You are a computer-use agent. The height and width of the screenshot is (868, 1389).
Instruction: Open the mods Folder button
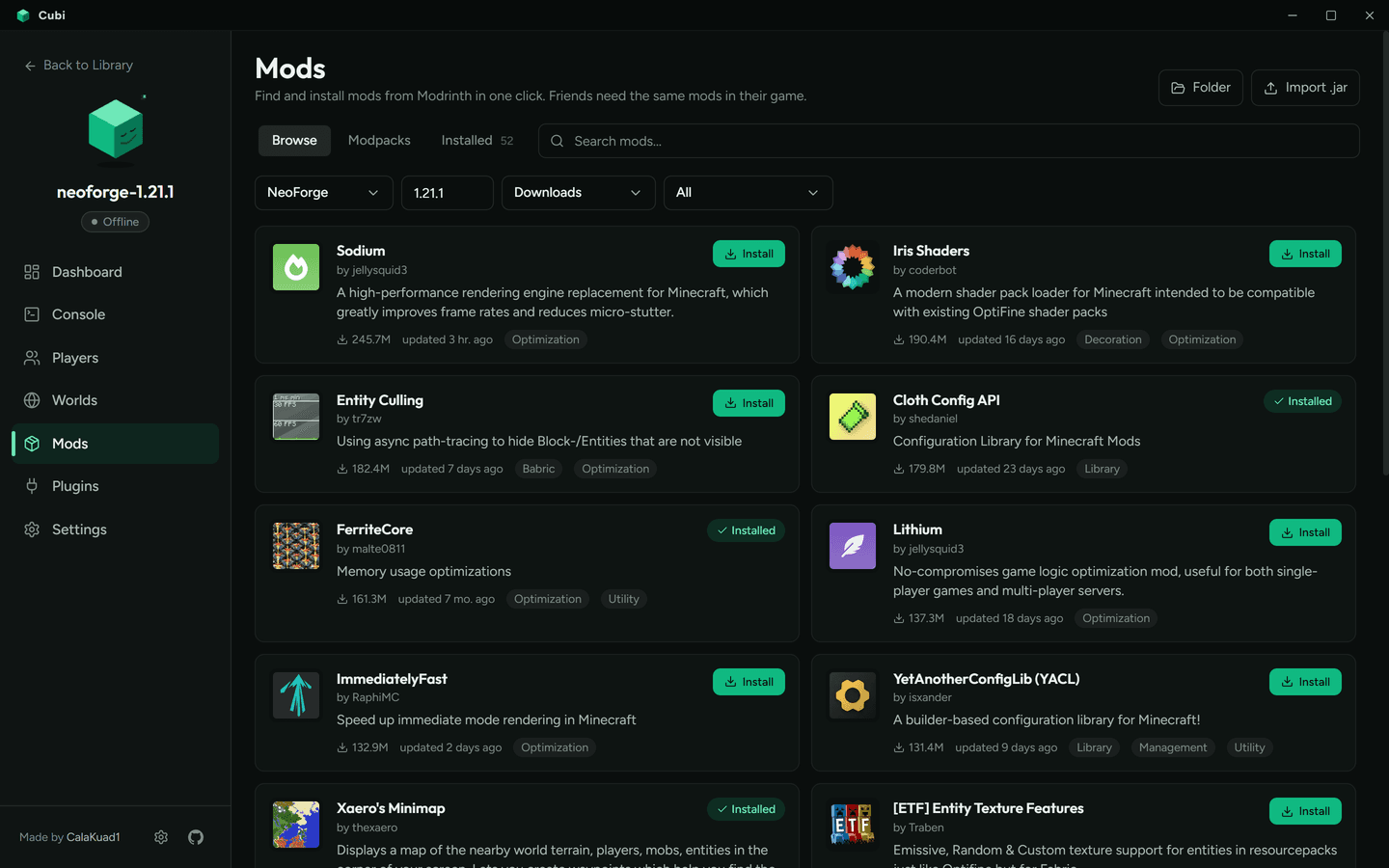1200,88
